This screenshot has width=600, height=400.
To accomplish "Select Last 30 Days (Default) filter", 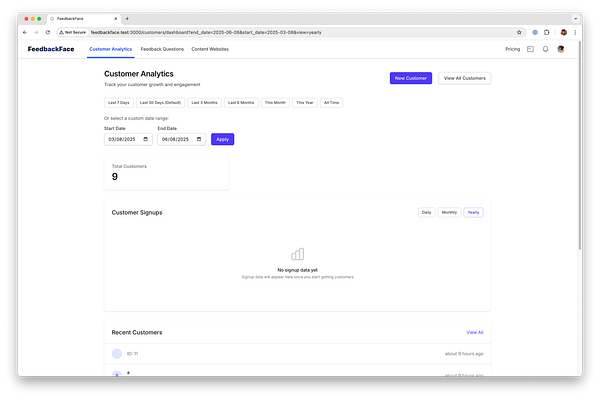I will pos(160,103).
